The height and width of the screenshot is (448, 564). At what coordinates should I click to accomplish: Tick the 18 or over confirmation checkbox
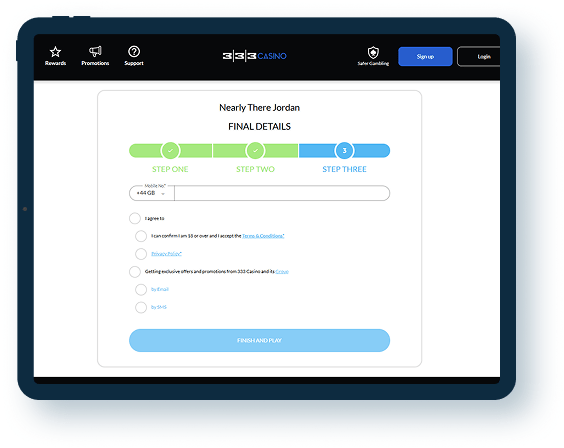(x=141, y=236)
